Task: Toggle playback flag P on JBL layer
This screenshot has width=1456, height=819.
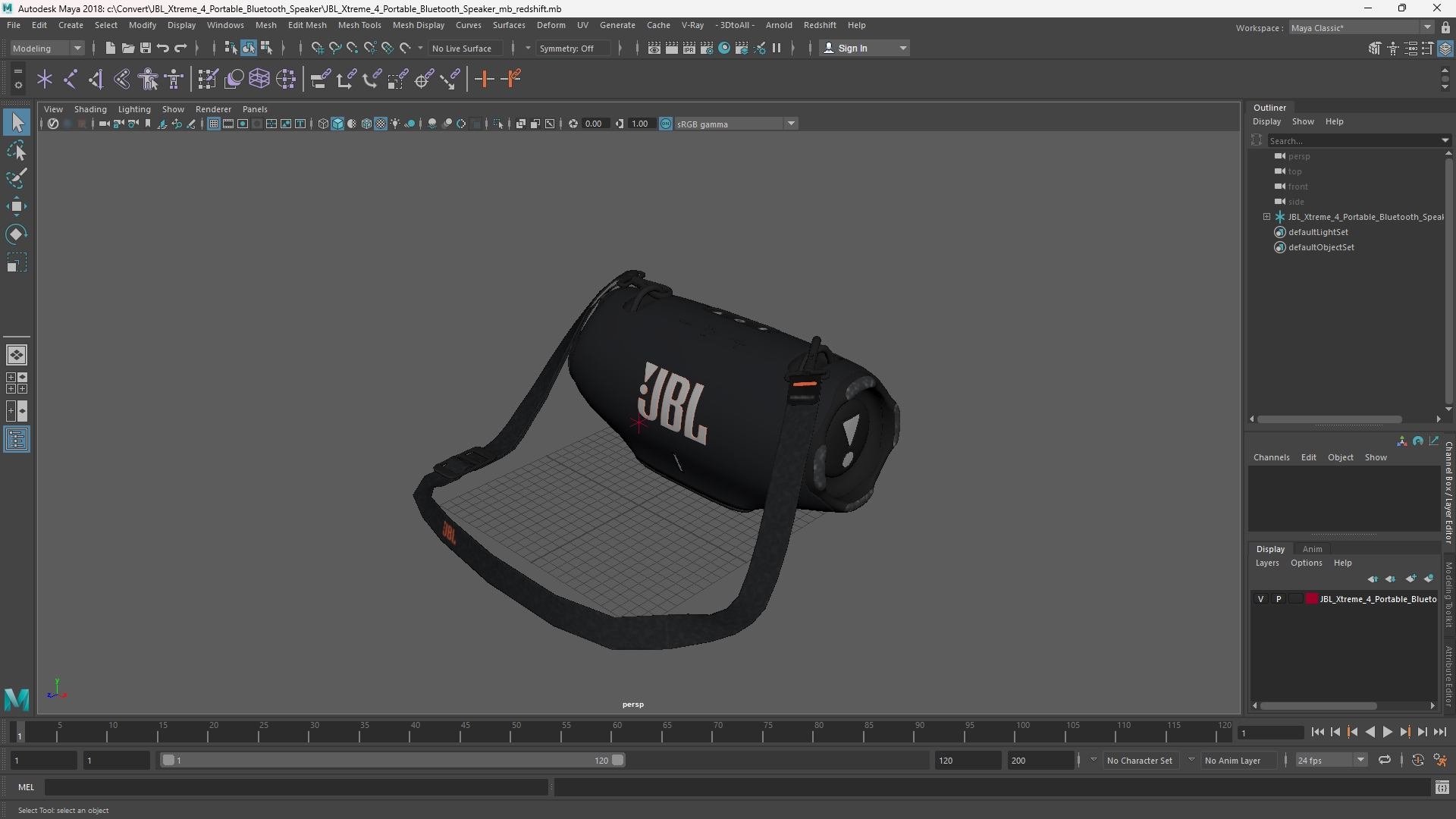Action: pos(1279,599)
